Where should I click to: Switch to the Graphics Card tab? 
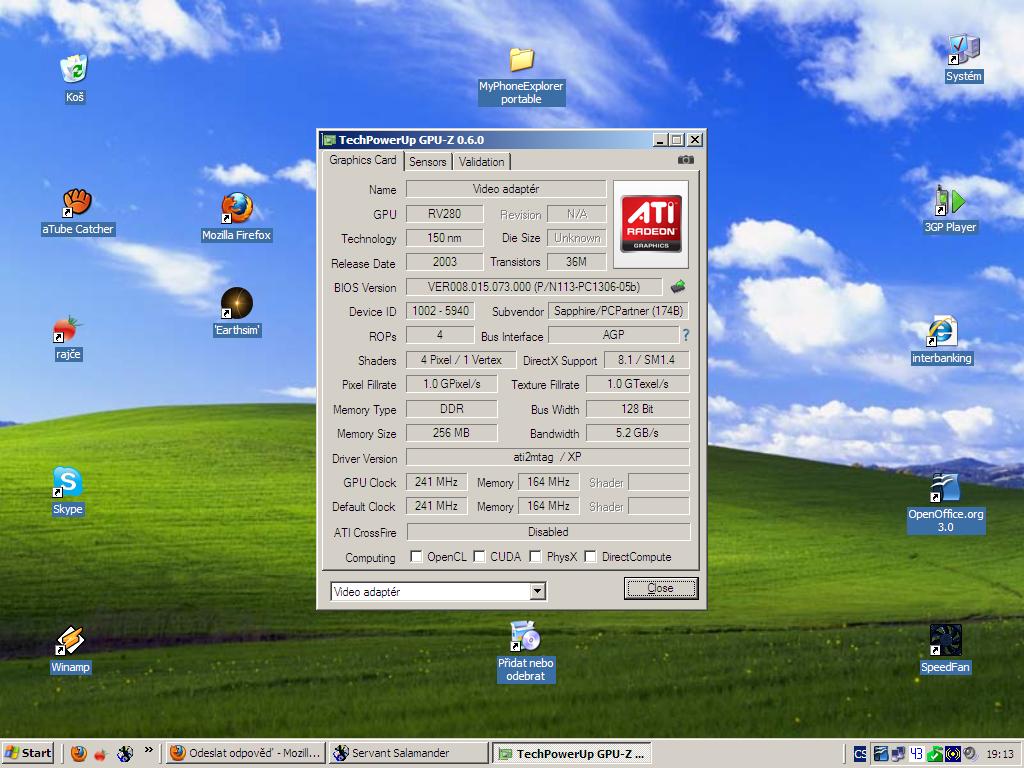(x=362, y=160)
